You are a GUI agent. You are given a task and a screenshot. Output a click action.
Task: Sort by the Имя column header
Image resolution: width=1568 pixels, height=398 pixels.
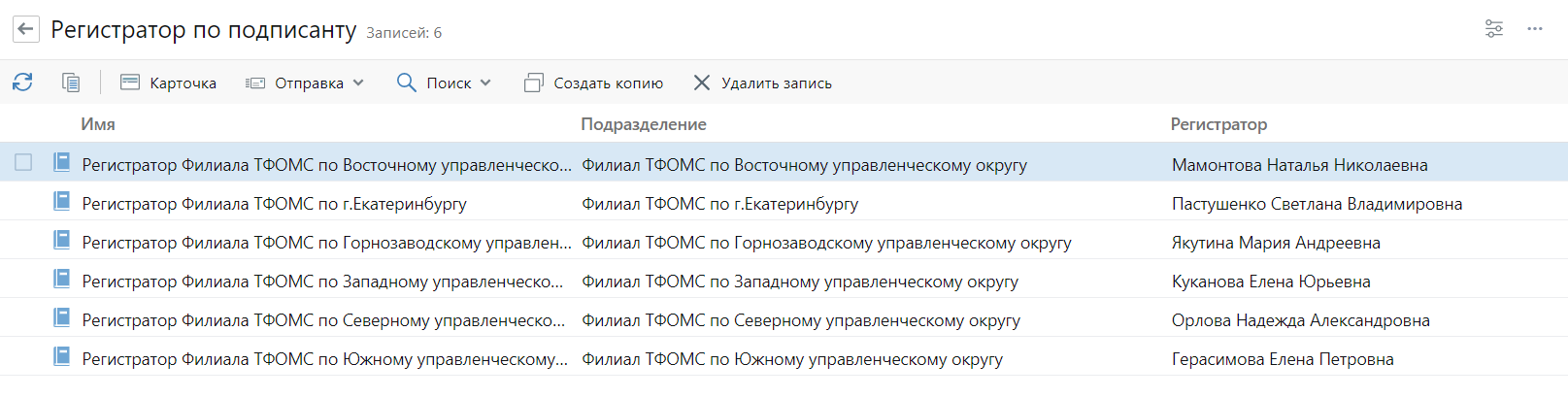pos(98,124)
